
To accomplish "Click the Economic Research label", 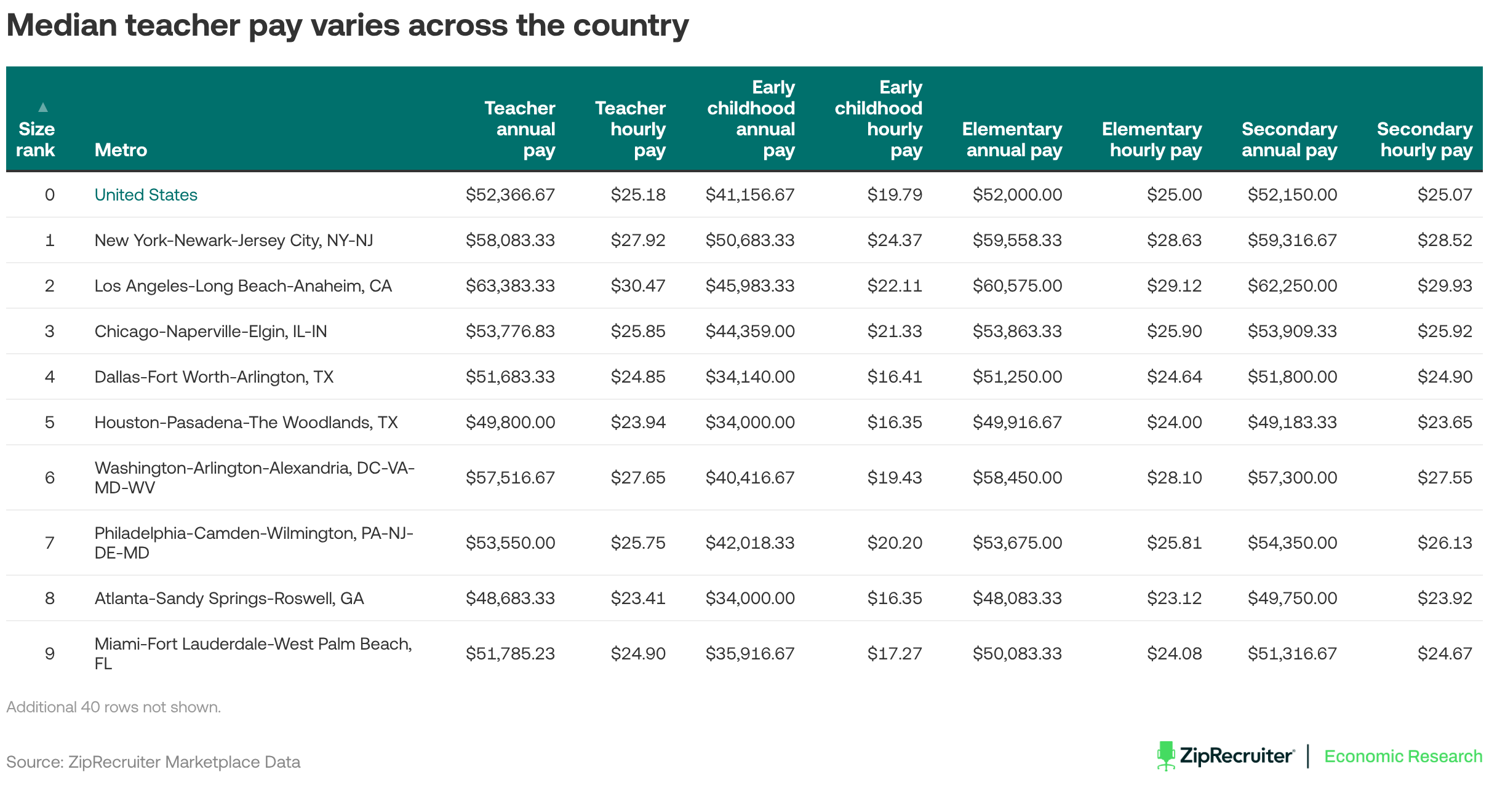I will pyautogui.click(x=1403, y=756).
